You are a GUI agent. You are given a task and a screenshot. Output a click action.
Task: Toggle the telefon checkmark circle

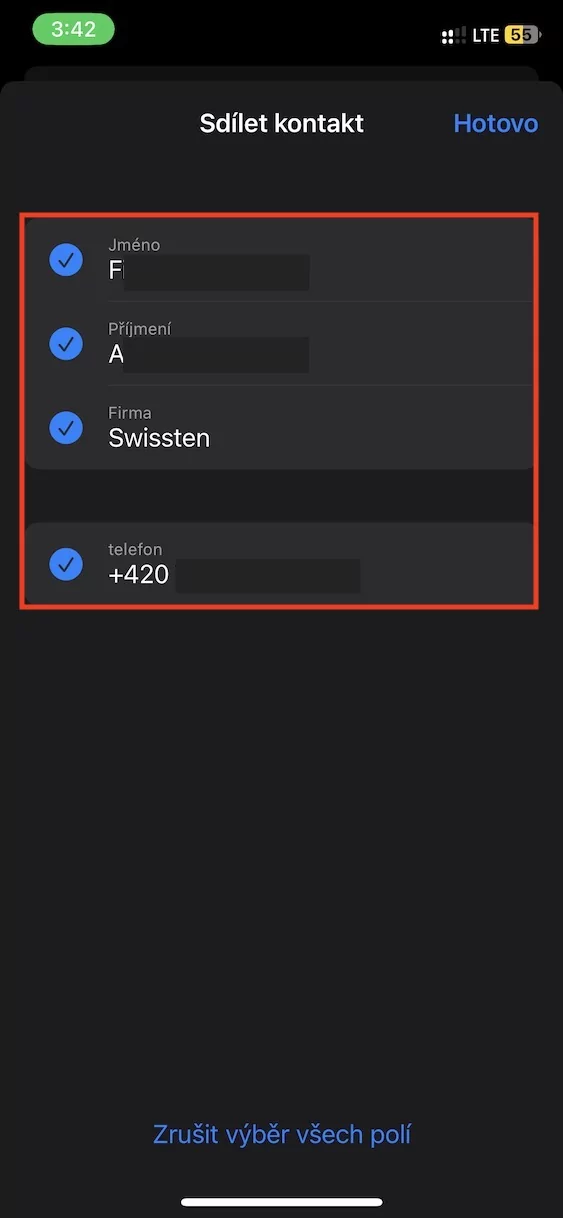click(66, 564)
